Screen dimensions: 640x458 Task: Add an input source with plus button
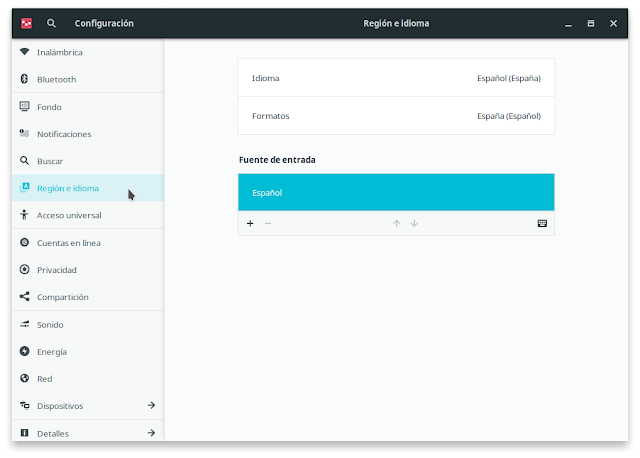pos(250,223)
